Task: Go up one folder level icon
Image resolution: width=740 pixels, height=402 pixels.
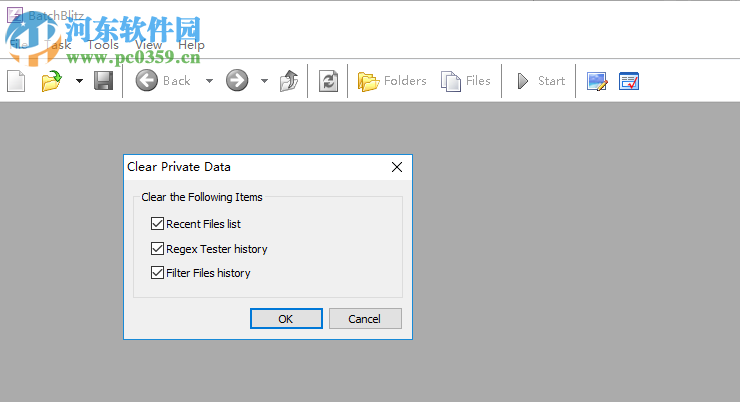Action: point(289,81)
